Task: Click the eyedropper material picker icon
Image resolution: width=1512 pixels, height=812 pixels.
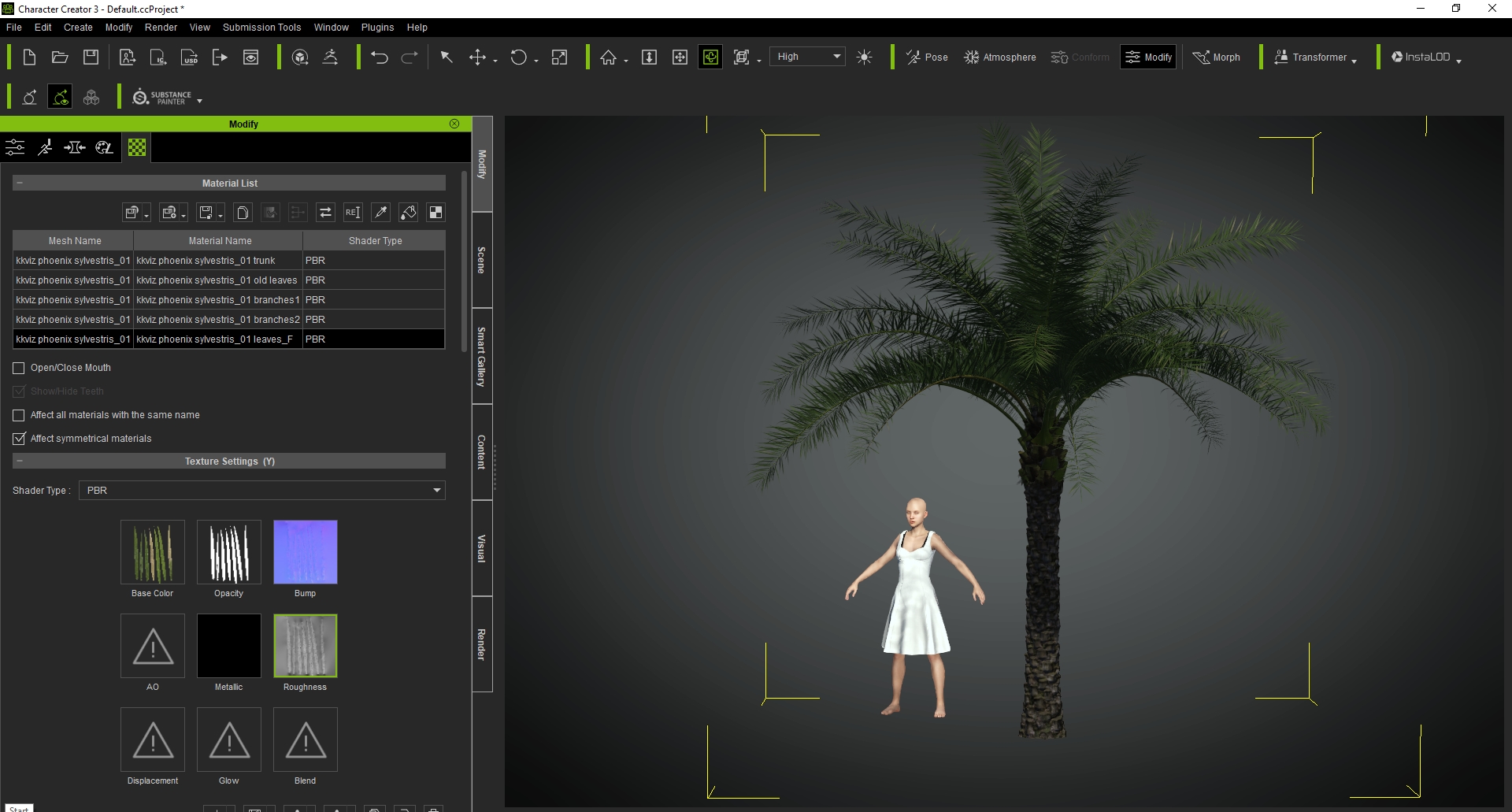Action: [380, 212]
